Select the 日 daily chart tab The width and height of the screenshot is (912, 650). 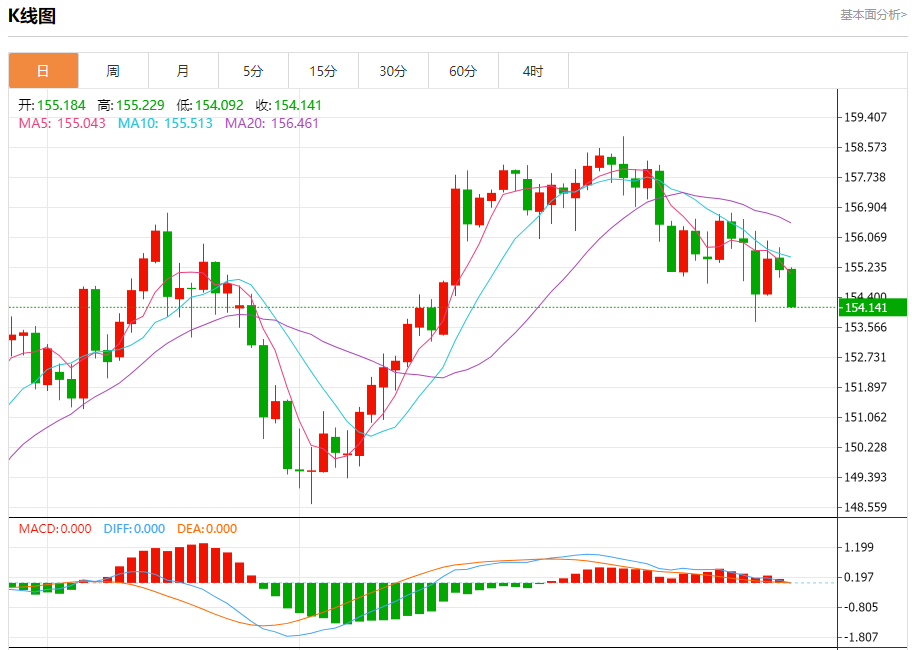coord(44,71)
